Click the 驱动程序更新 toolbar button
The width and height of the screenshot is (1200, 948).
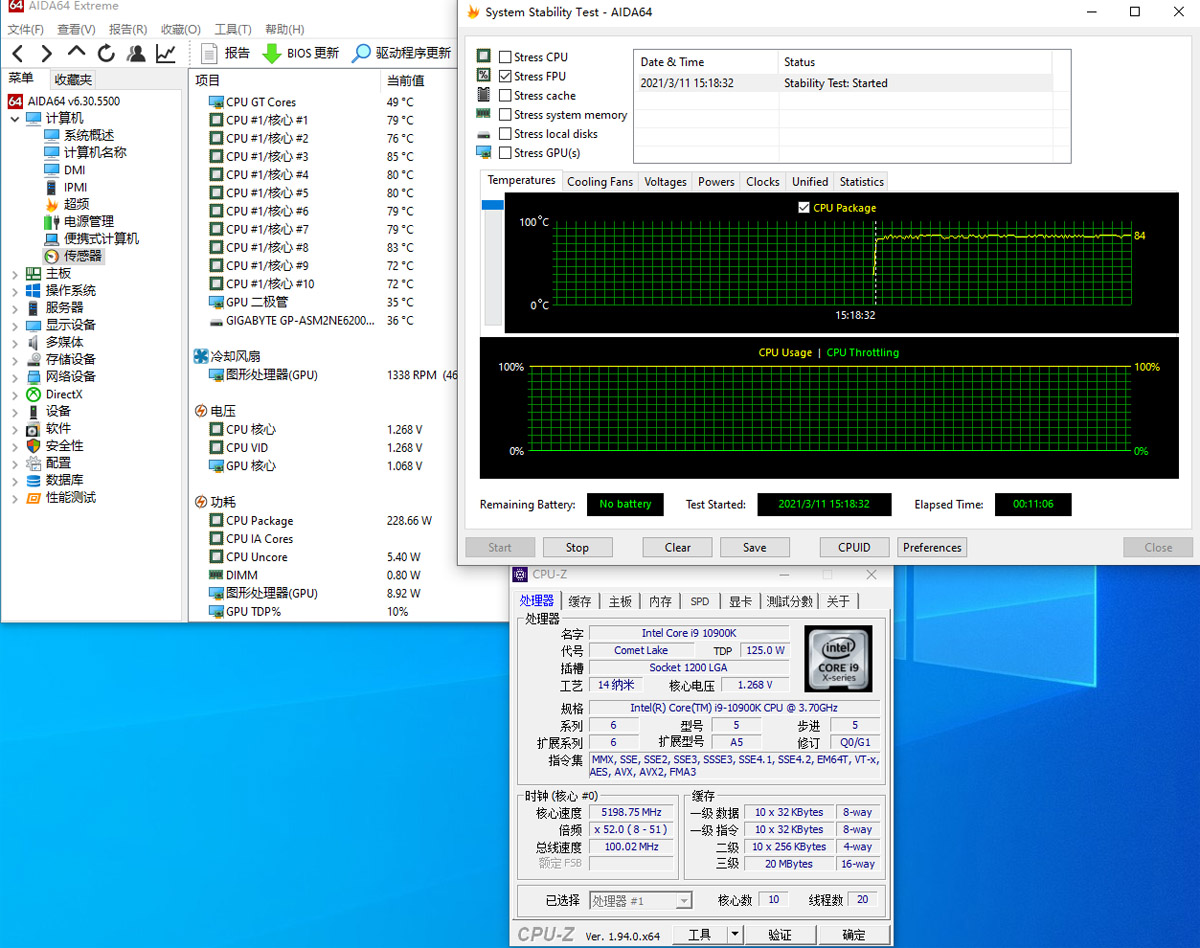click(x=402, y=53)
